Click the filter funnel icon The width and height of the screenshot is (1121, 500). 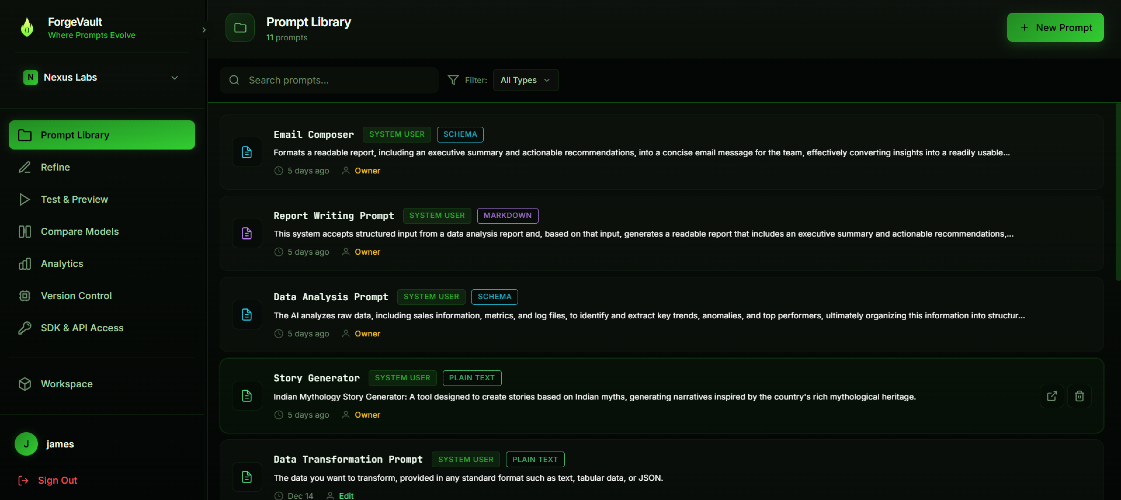(453, 80)
